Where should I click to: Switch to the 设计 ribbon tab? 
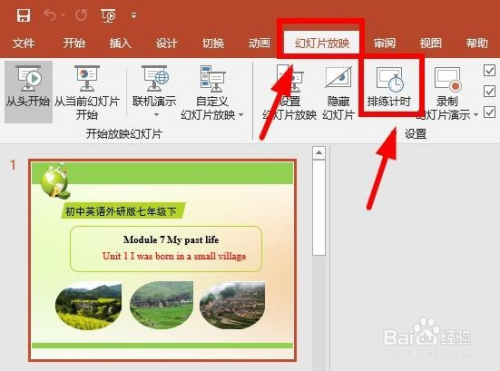(x=167, y=43)
